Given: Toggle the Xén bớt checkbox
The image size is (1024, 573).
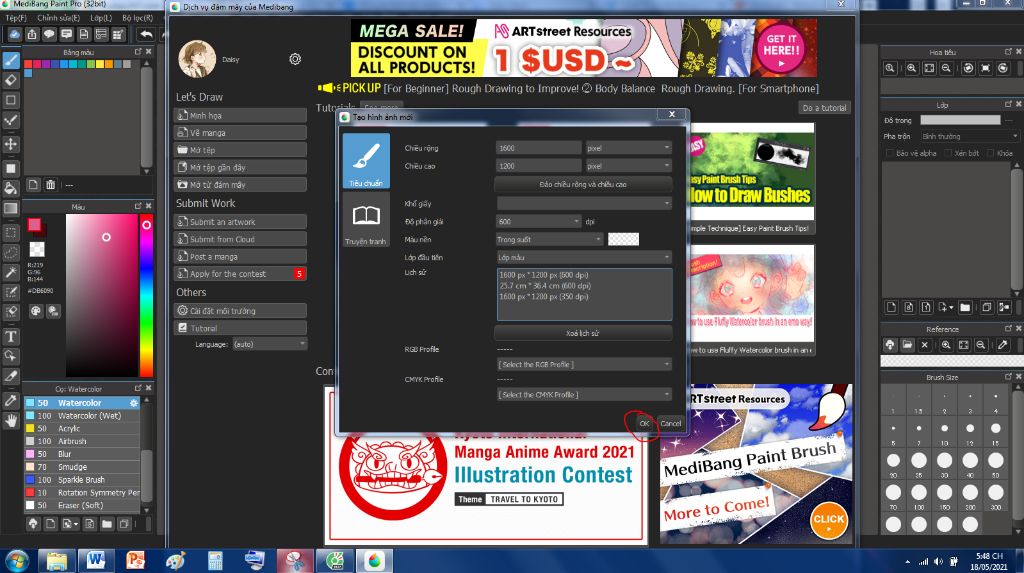Looking at the screenshot, I should (x=947, y=153).
